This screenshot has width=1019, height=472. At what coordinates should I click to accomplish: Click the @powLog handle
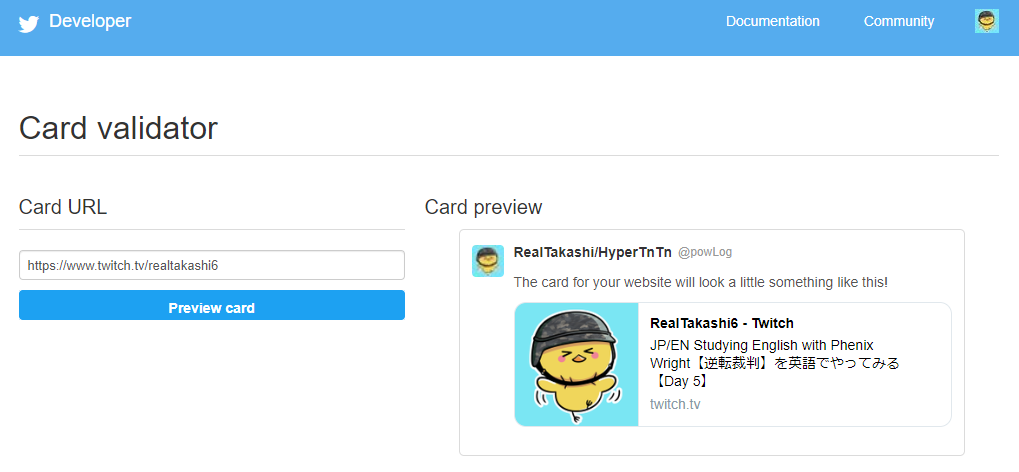coord(705,252)
